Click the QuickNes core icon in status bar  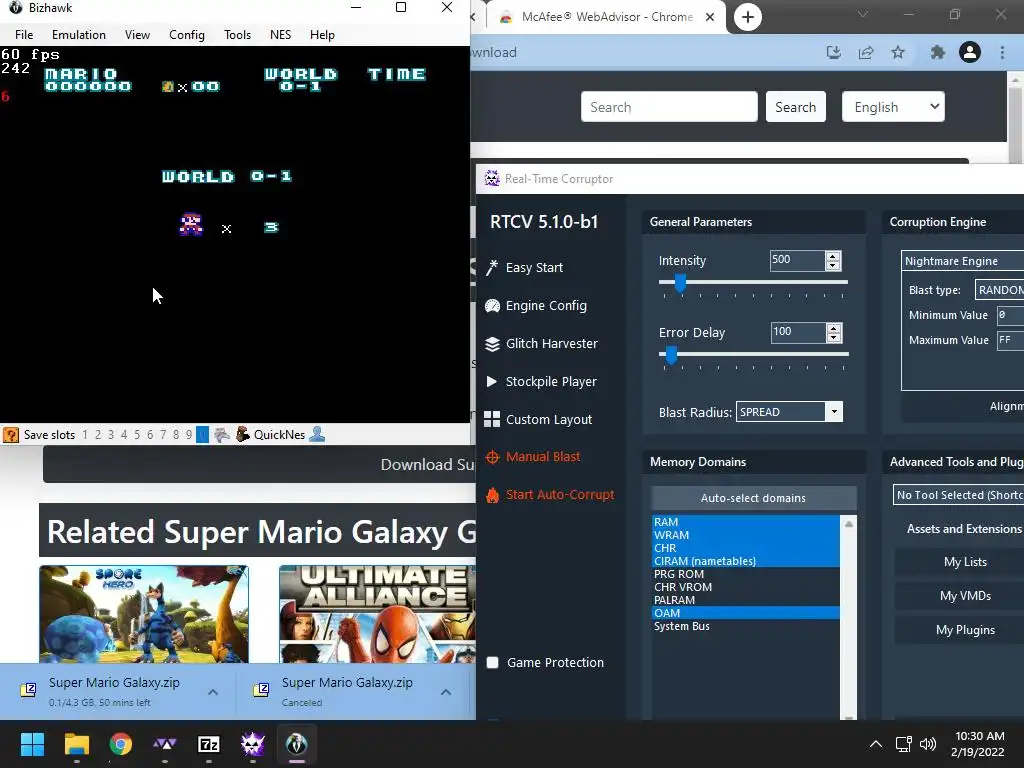[243, 435]
